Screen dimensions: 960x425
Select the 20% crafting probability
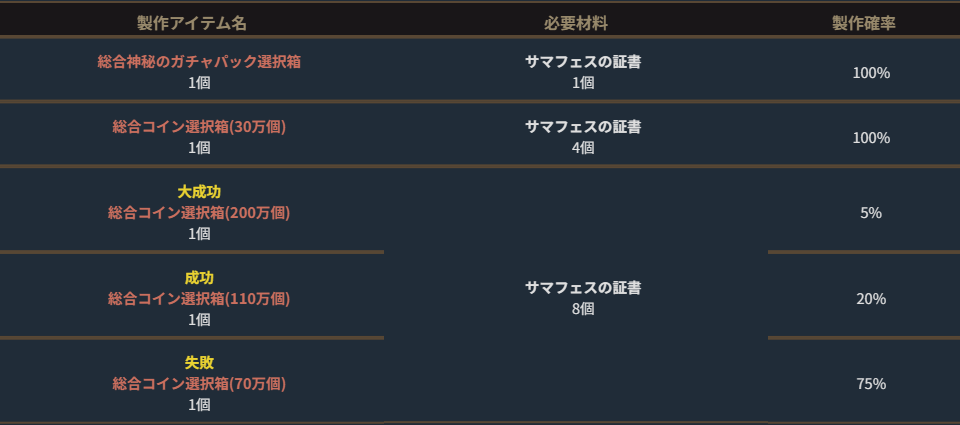tap(871, 299)
